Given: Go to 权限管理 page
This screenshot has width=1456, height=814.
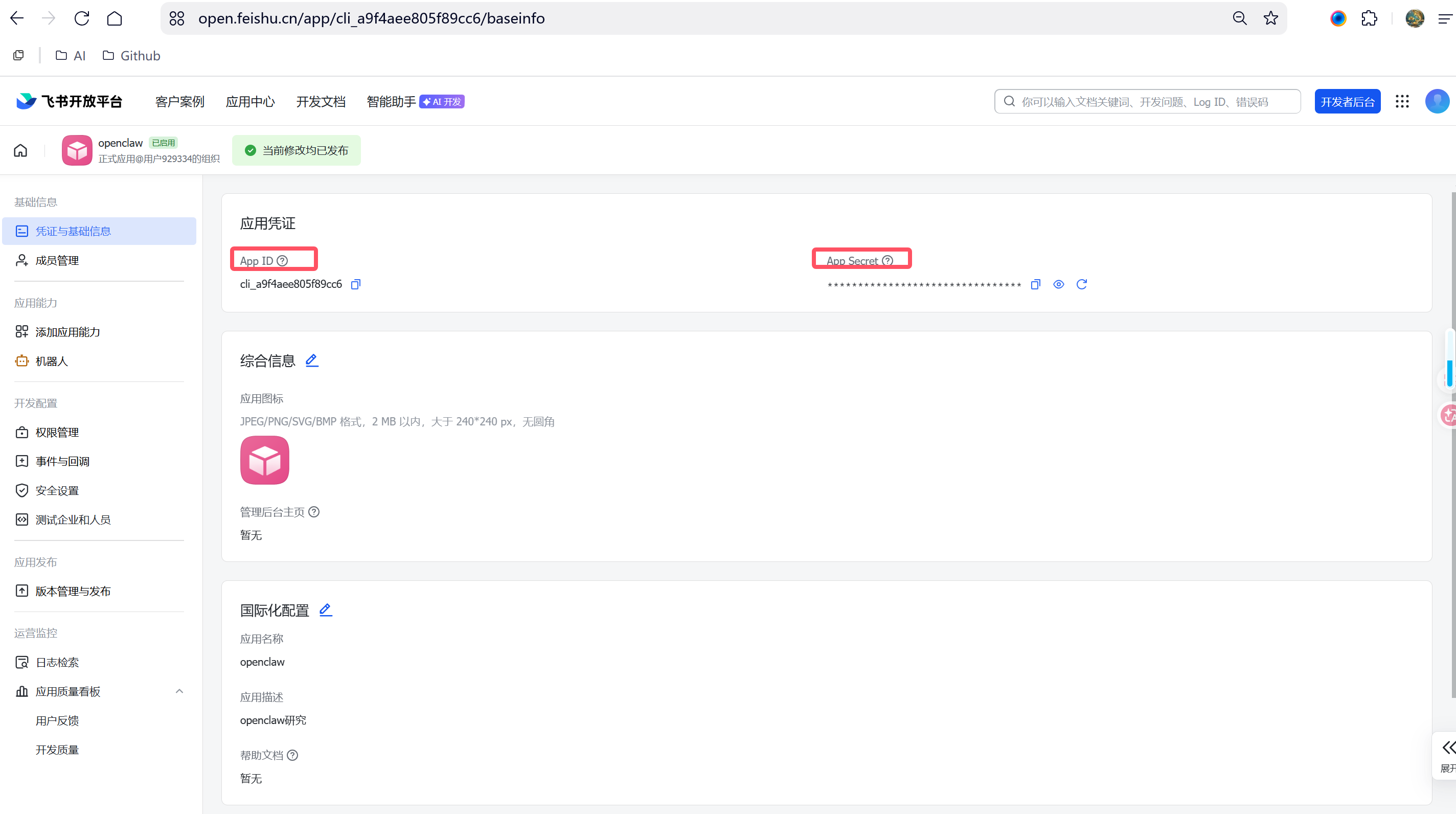Looking at the screenshot, I should [57, 433].
